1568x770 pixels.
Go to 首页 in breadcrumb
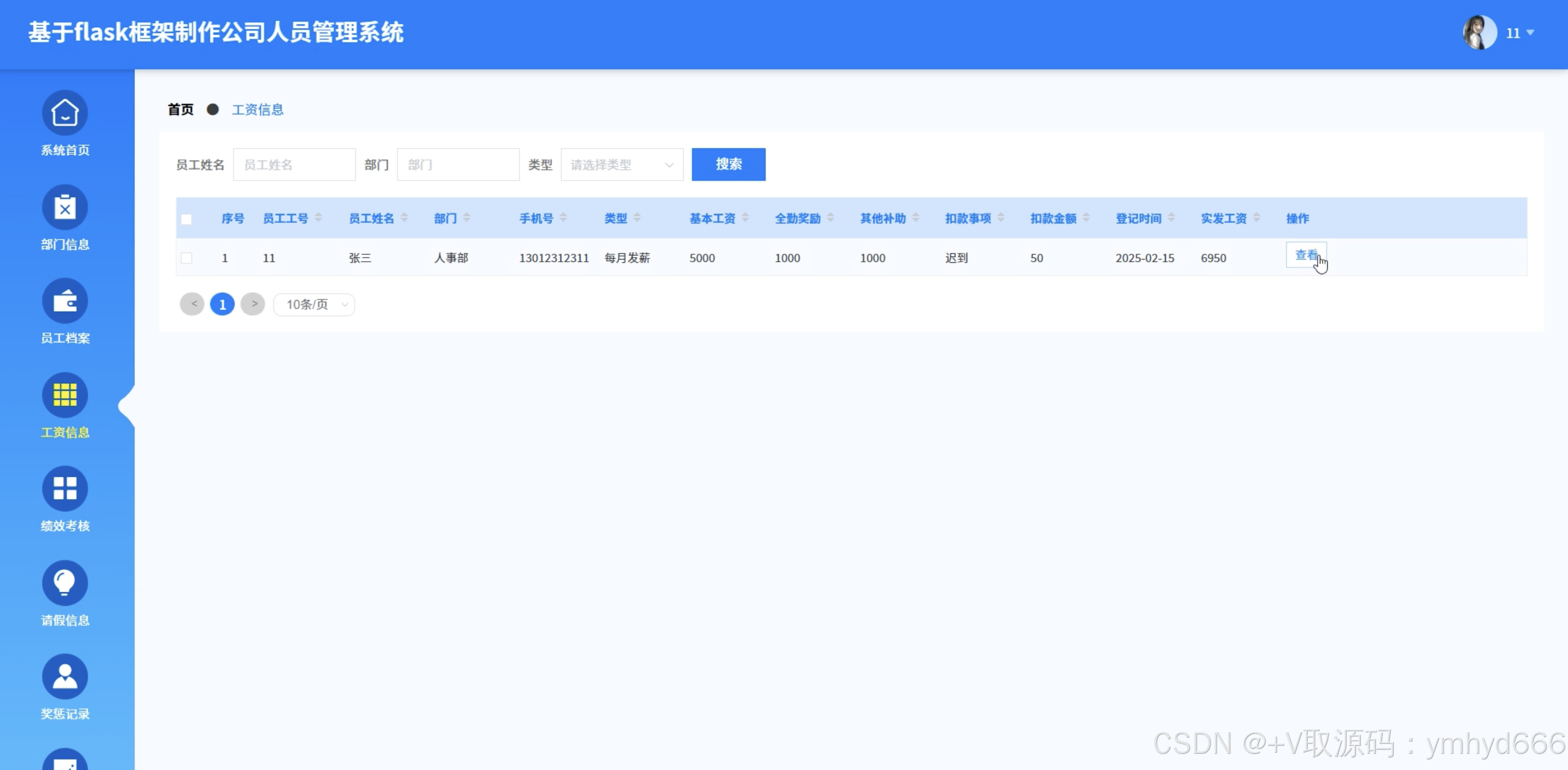click(180, 110)
